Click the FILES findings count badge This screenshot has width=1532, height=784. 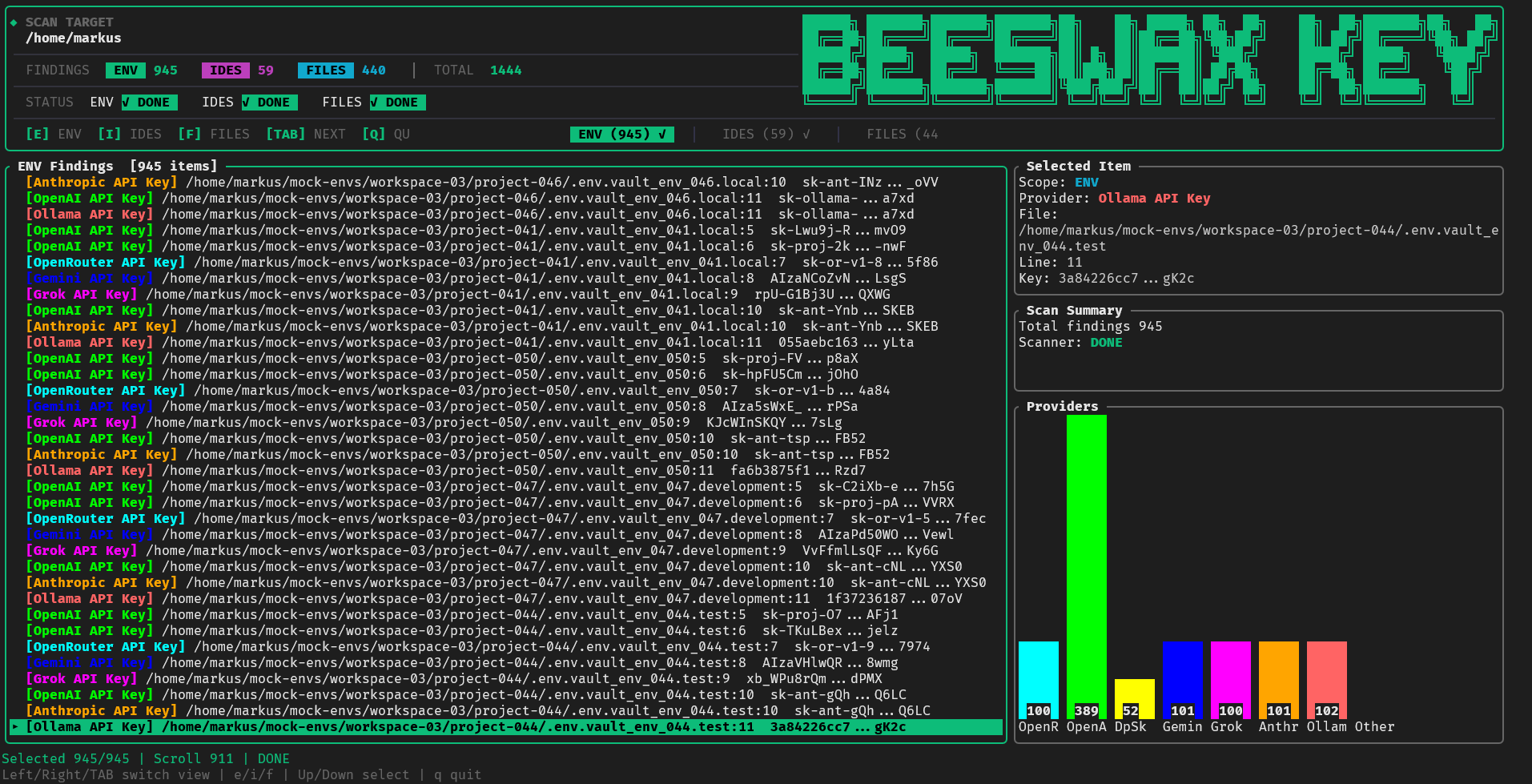click(x=326, y=70)
